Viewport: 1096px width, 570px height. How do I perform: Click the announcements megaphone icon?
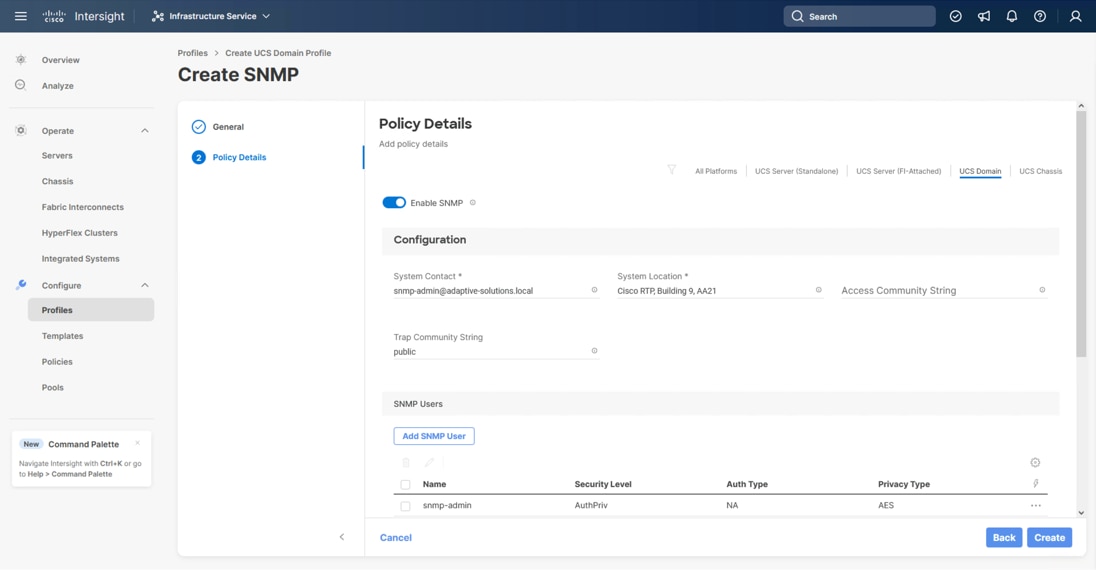[984, 16]
